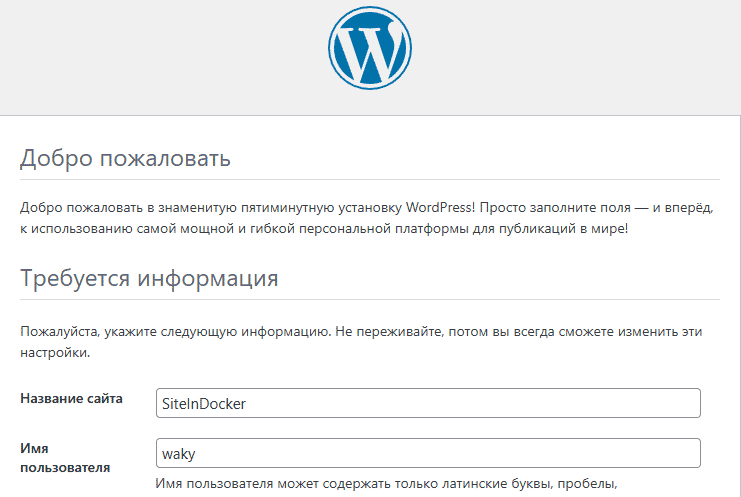741x497 pixels.
Task: Click the word "WordPress!" in the welcome paragraph
Action: (440, 207)
